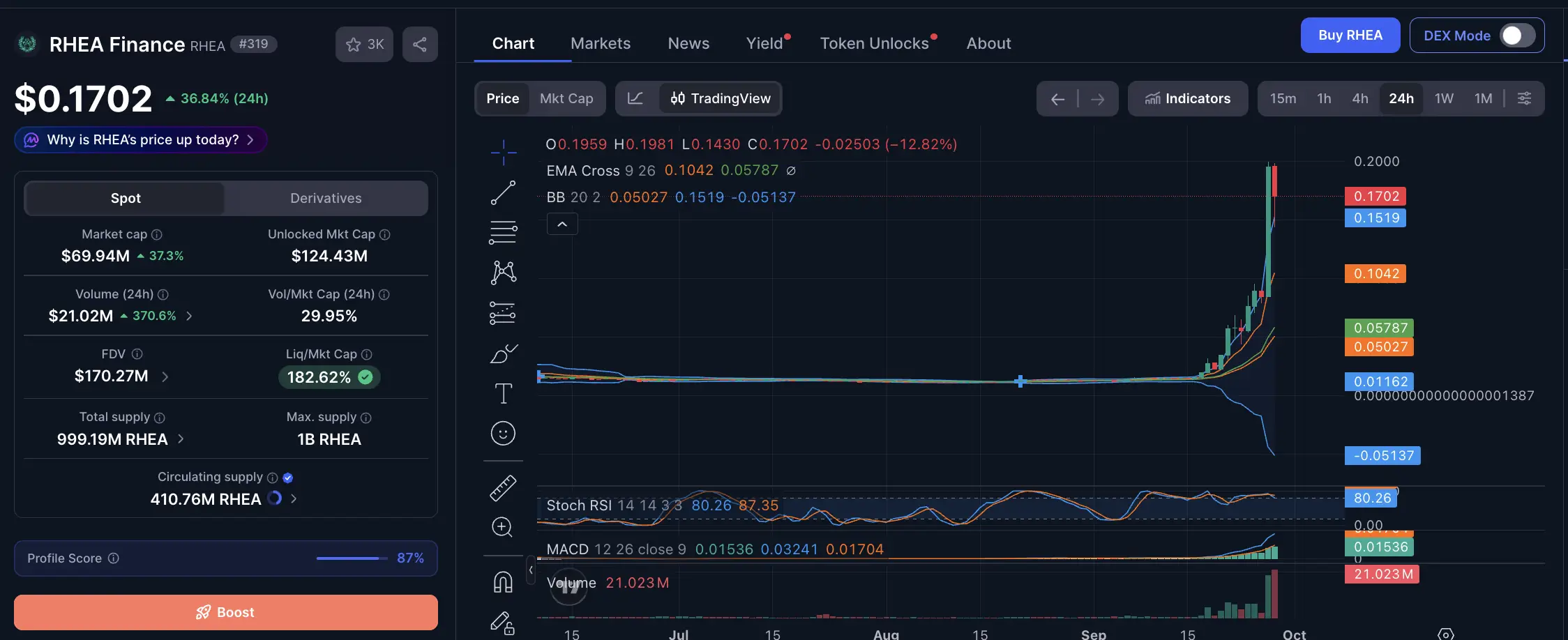Click the verified circulating supply badge

click(x=288, y=478)
